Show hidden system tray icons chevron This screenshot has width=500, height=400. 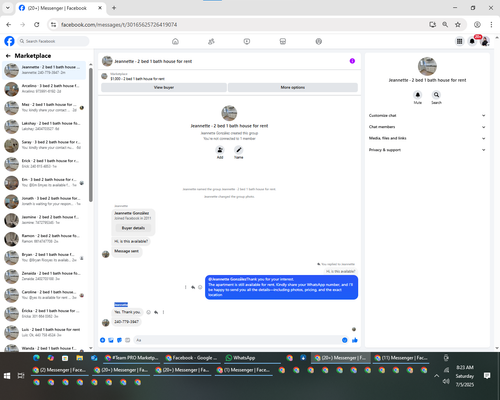tap(436, 376)
